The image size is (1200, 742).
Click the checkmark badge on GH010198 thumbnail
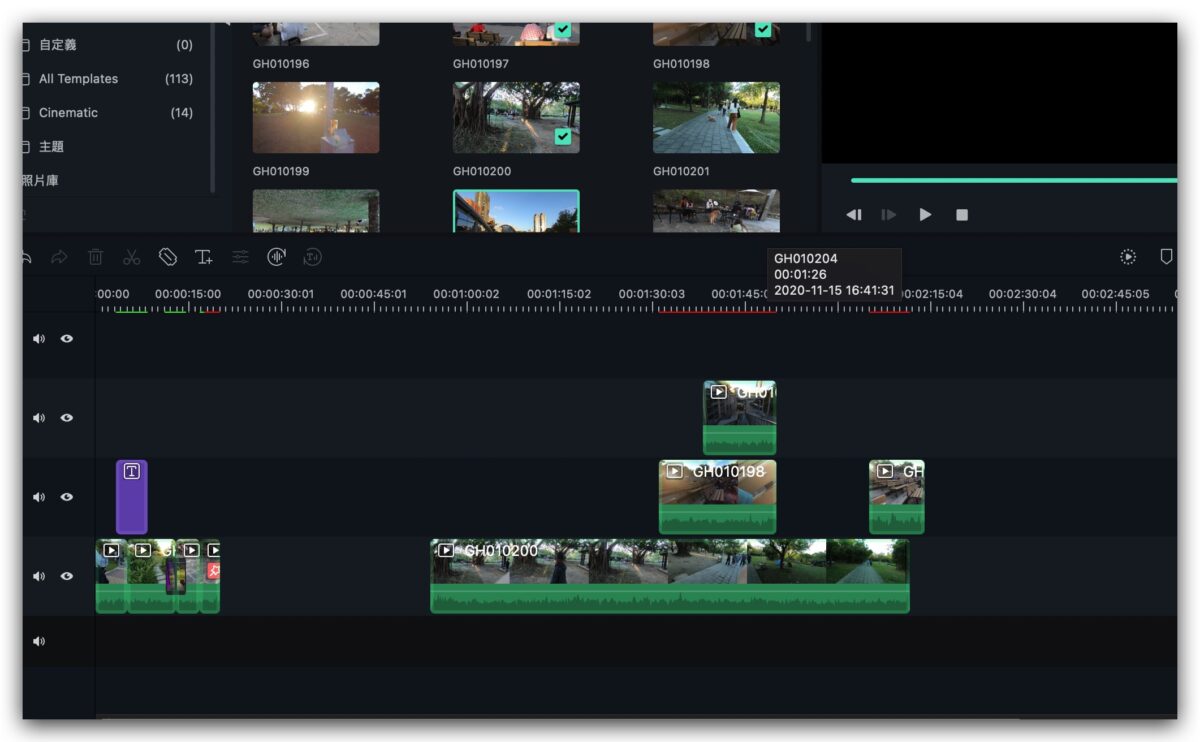[763, 30]
